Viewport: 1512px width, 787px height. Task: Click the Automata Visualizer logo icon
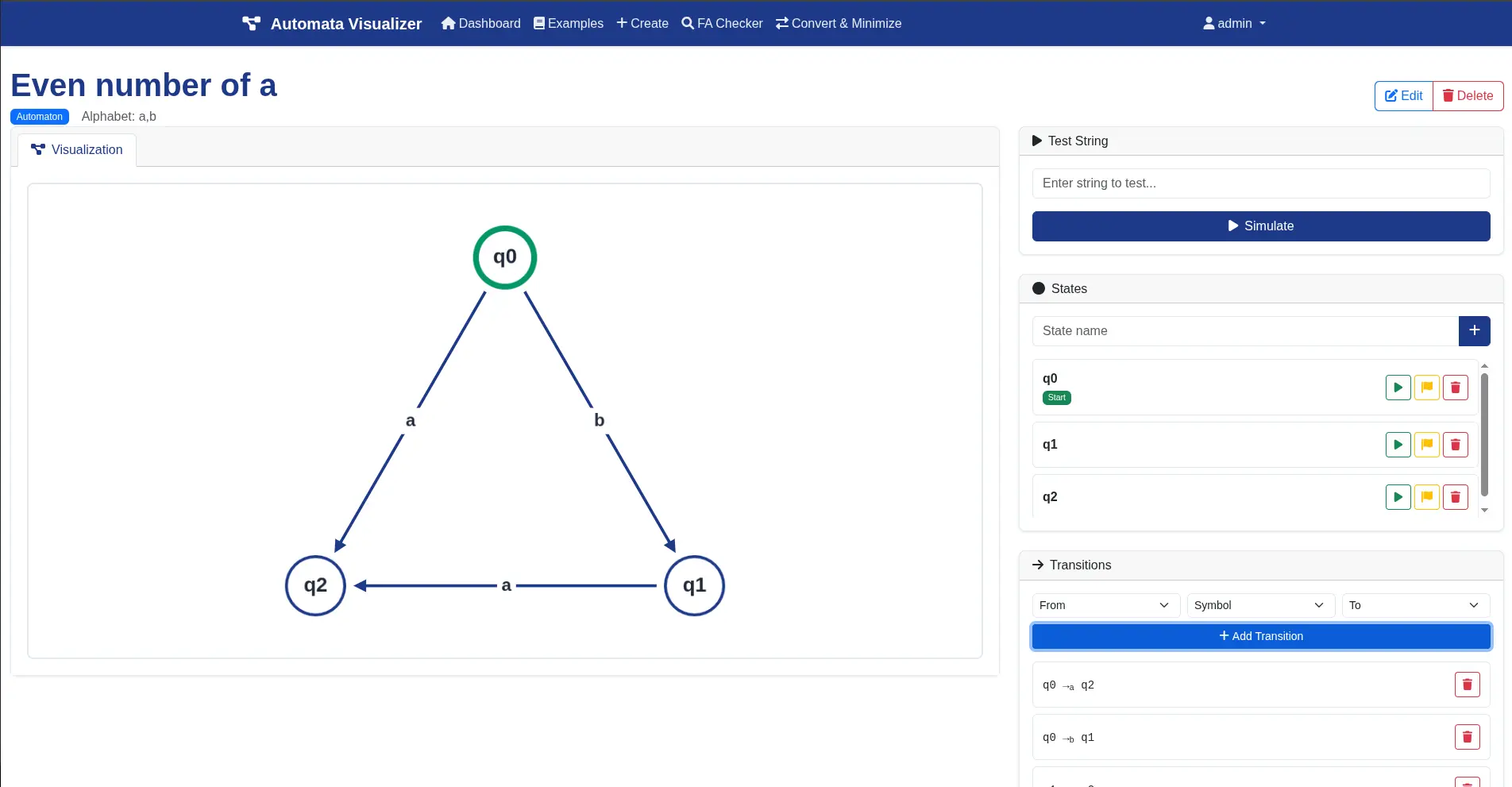pos(251,24)
